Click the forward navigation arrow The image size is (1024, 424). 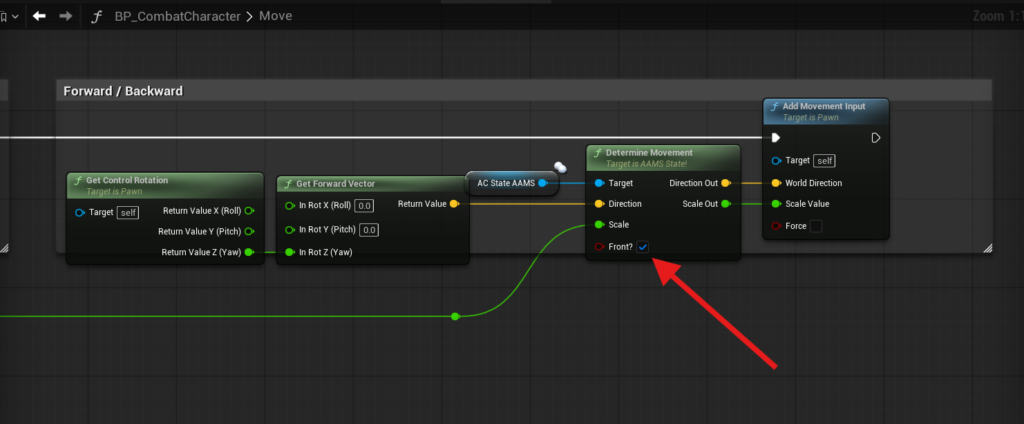(x=66, y=16)
